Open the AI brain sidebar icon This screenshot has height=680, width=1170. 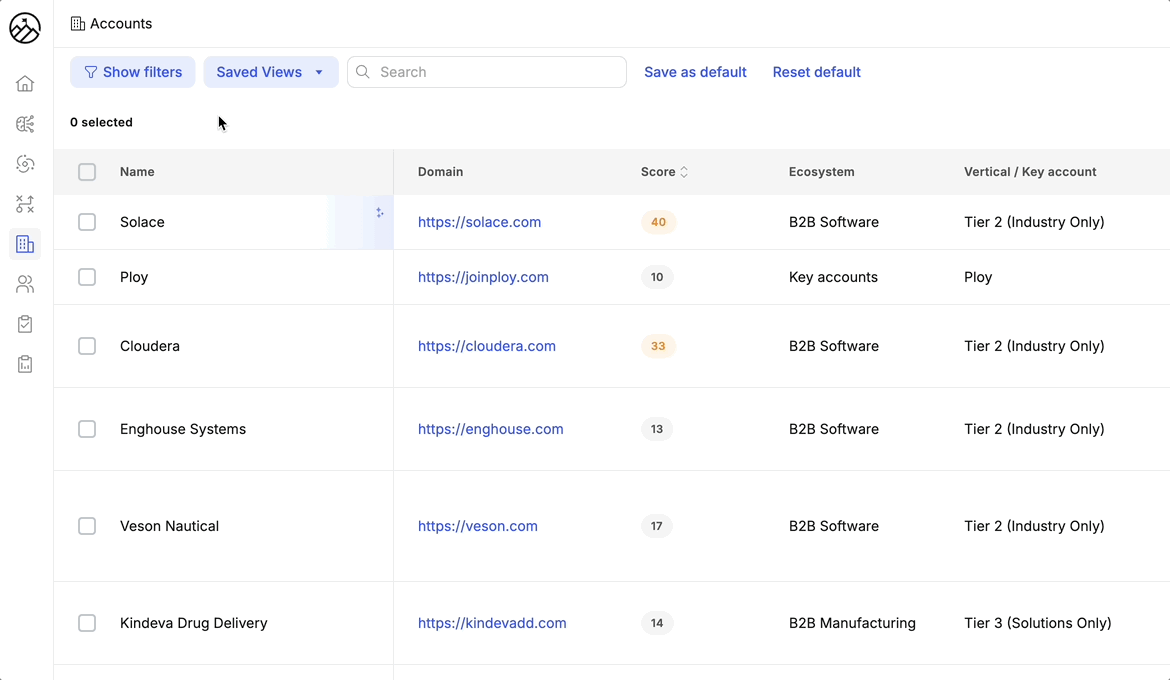(25, 124)
